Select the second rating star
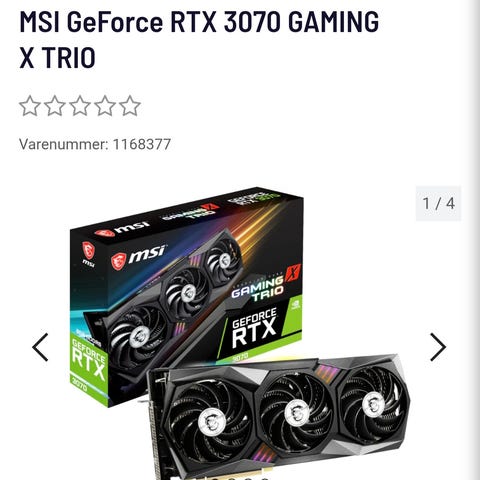Viewport: 480px width, 480px height. (55, 106)
